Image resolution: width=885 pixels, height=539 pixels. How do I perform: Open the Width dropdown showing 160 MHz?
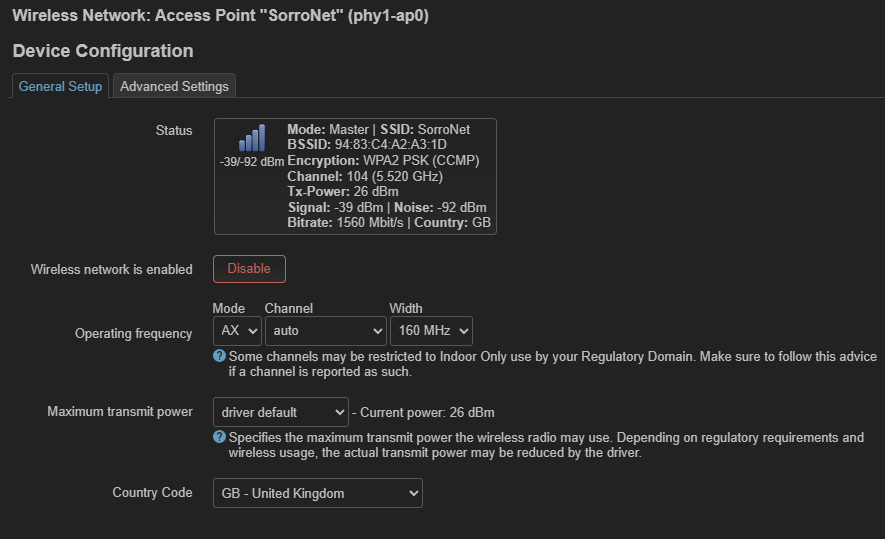[431, 330]
